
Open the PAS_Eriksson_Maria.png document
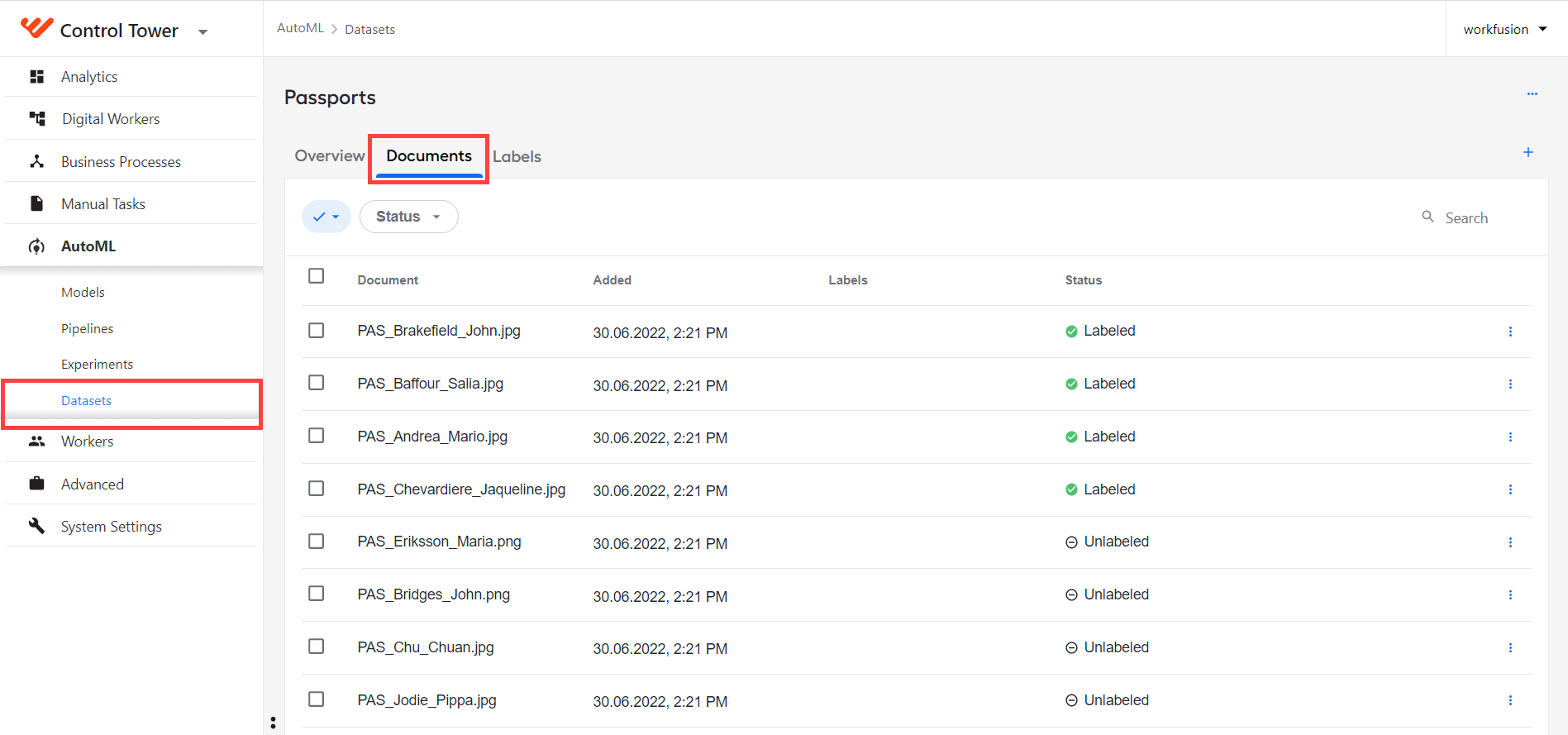(x=439, y=542)
